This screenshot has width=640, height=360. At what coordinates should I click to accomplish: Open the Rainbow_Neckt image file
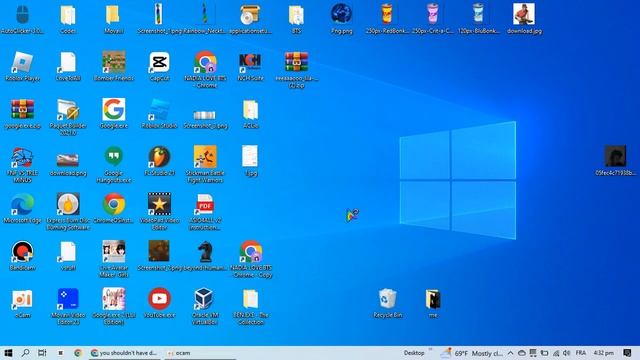(205, 19)
